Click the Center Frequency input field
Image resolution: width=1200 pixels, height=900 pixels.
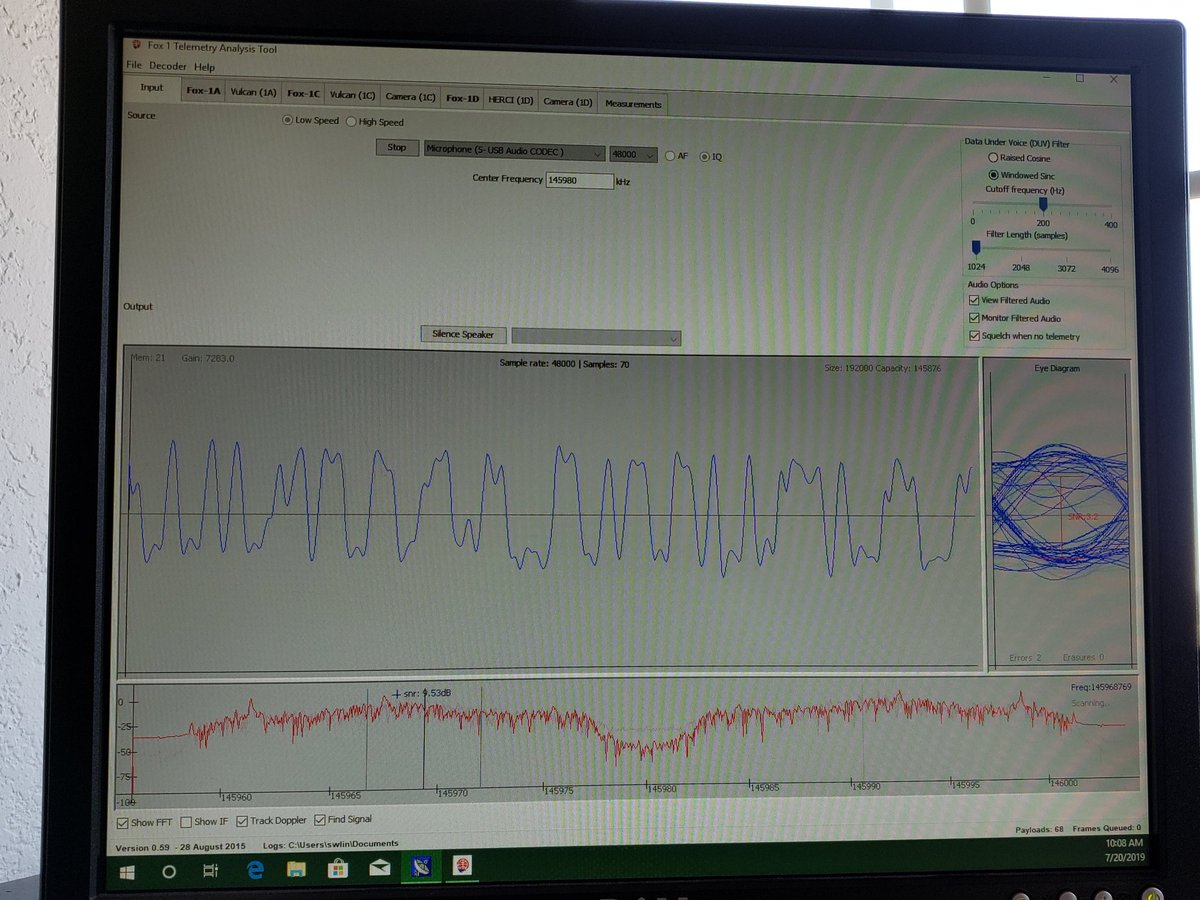point(580,180)
